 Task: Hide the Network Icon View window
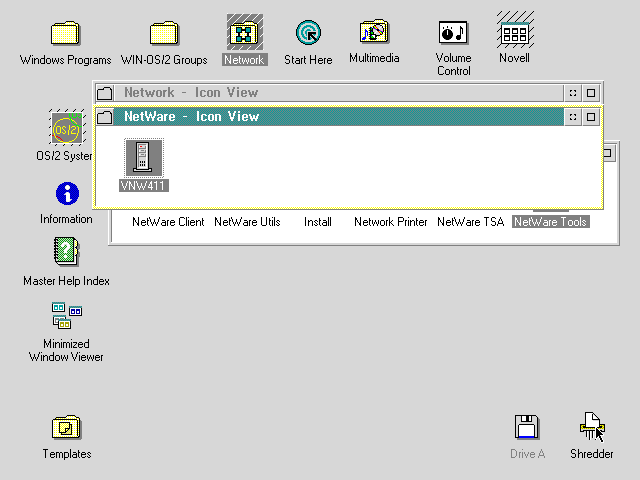573,93
